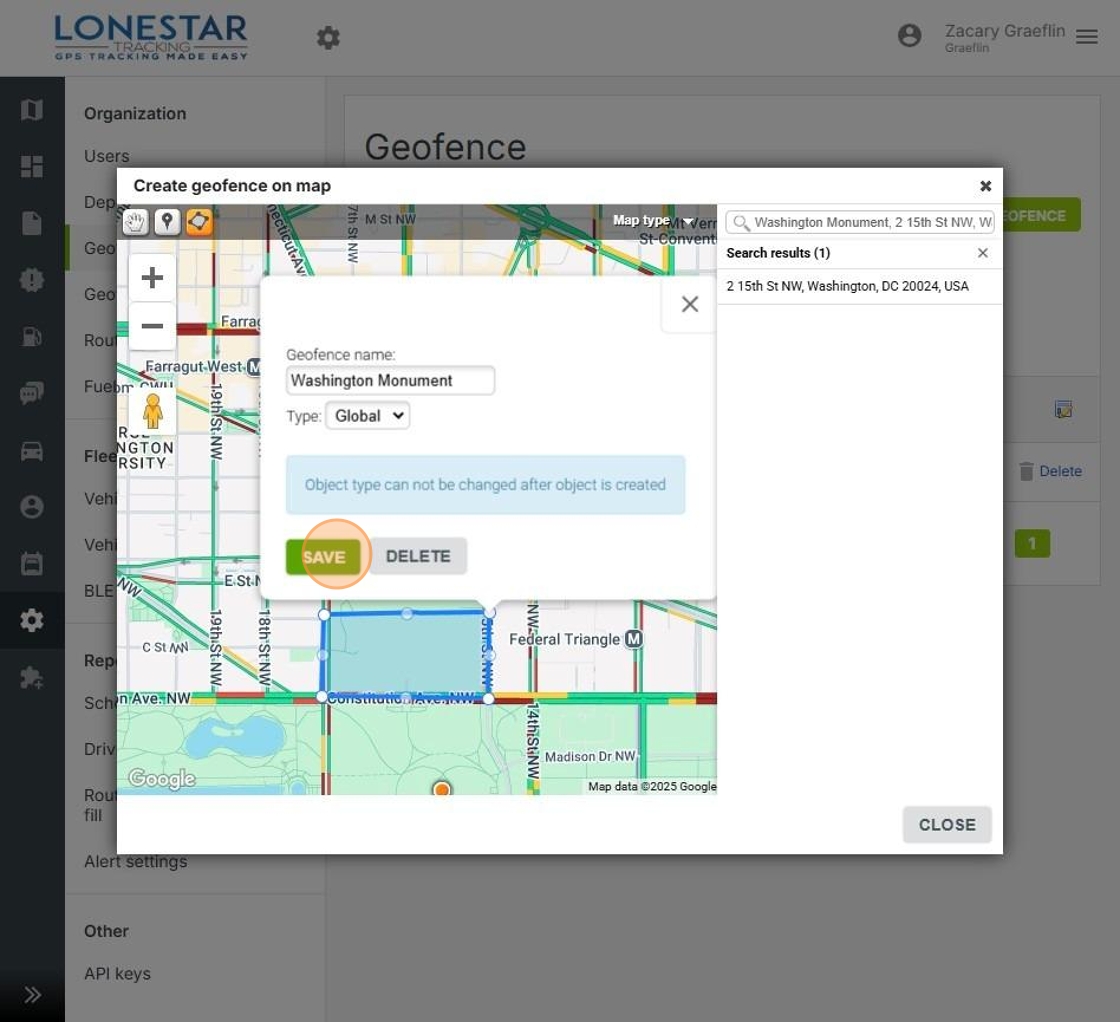
Task: Click the LoneStar Tracking logo
Action: pos(151,38)
